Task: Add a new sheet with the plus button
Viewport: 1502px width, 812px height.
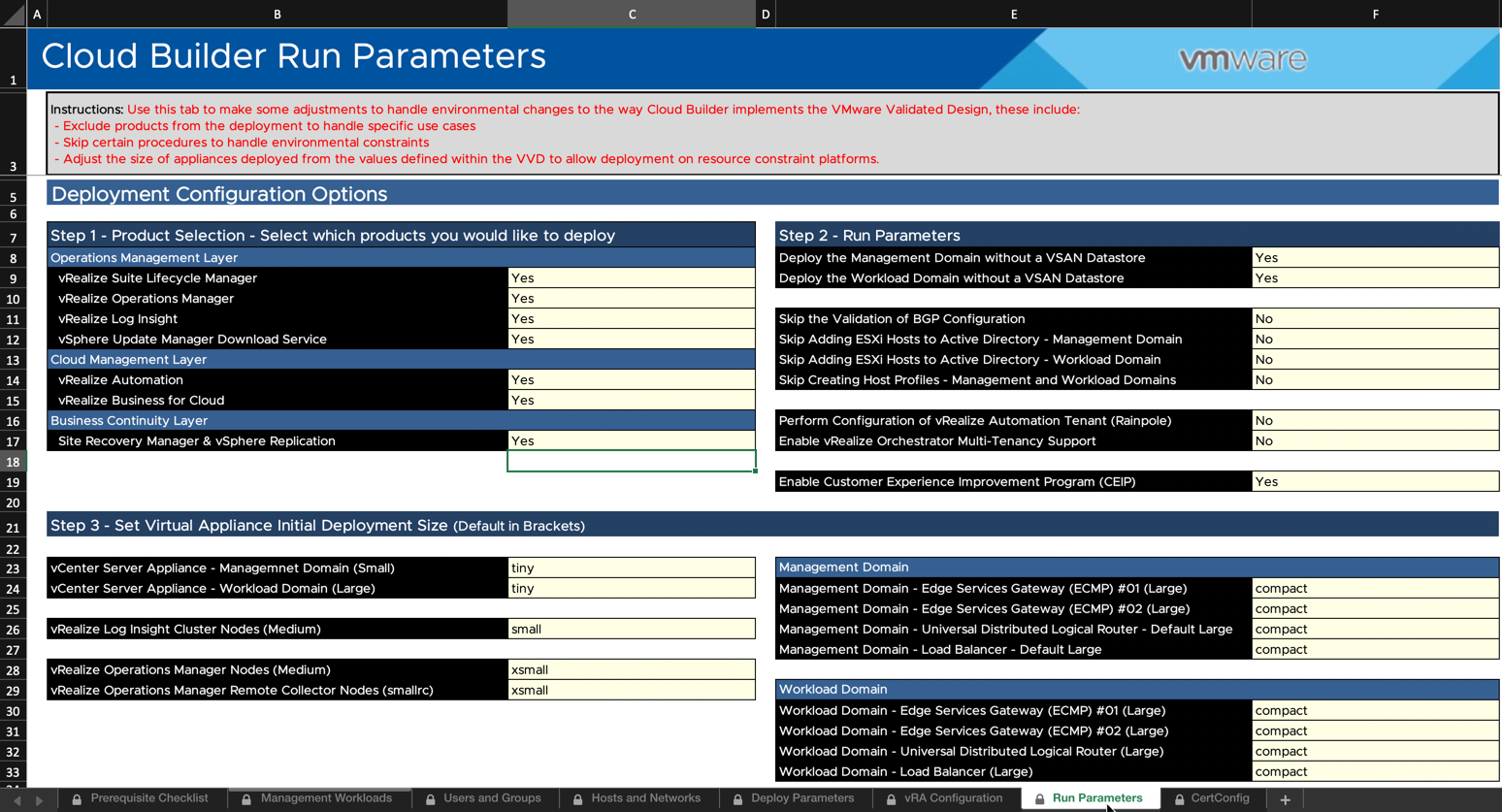Action: point(1285,799)
